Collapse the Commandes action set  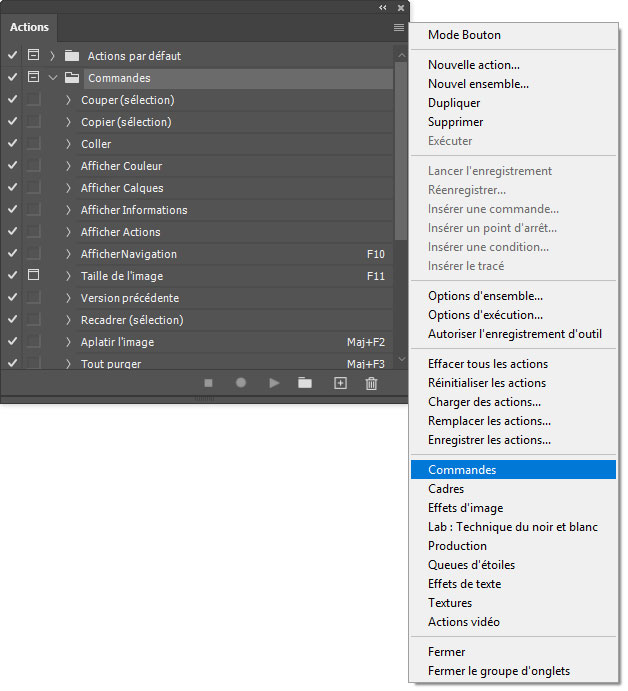click(52, 78)
